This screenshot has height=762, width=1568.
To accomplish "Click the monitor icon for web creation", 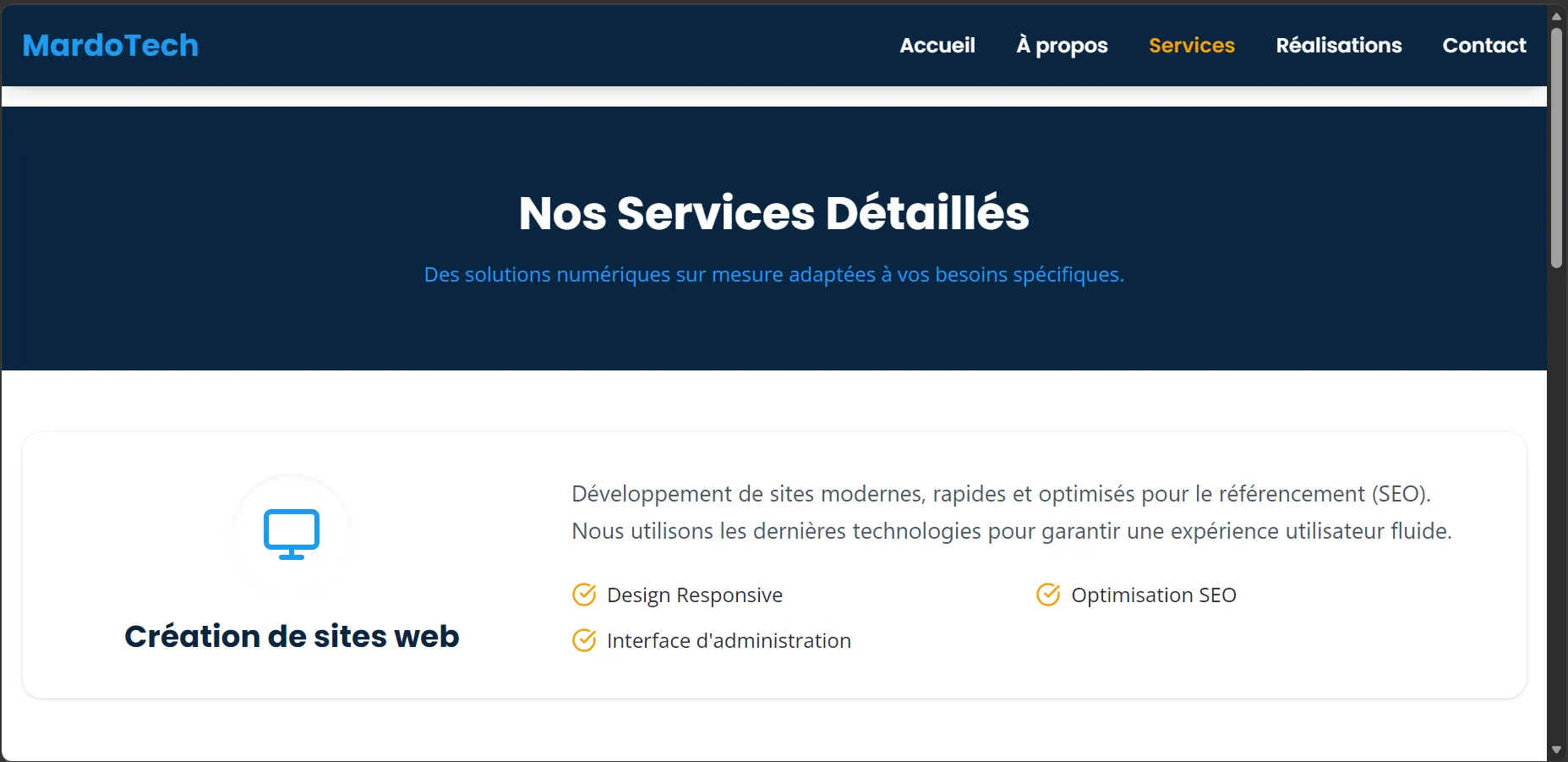I will [x=292, y=534].
